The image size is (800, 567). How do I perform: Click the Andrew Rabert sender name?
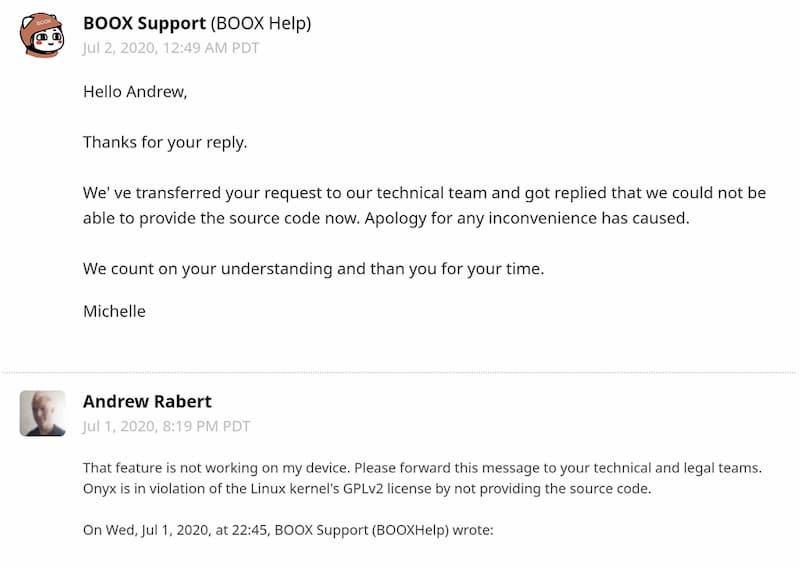(x=147, y=402)
